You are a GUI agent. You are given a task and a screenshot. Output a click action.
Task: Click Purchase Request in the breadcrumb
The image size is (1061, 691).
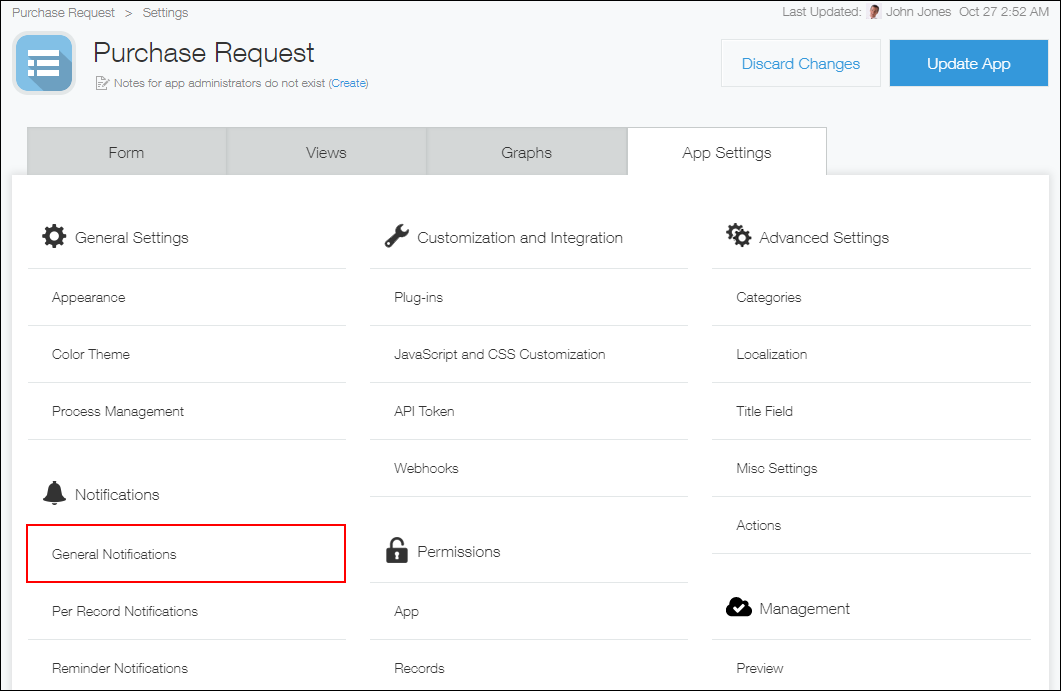click(x=63, y=12)
